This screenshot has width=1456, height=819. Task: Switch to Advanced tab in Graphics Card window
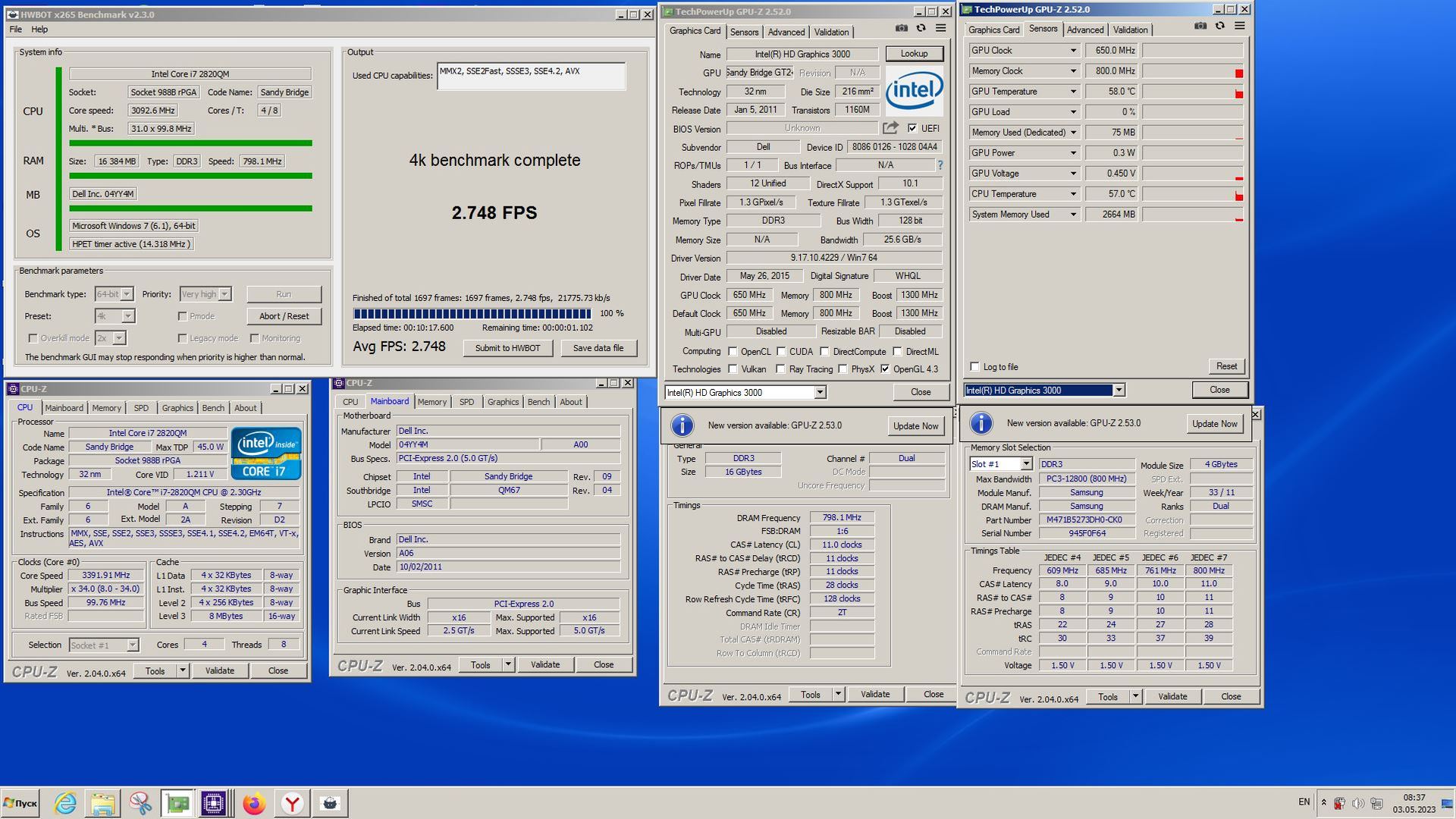point(786,32)
